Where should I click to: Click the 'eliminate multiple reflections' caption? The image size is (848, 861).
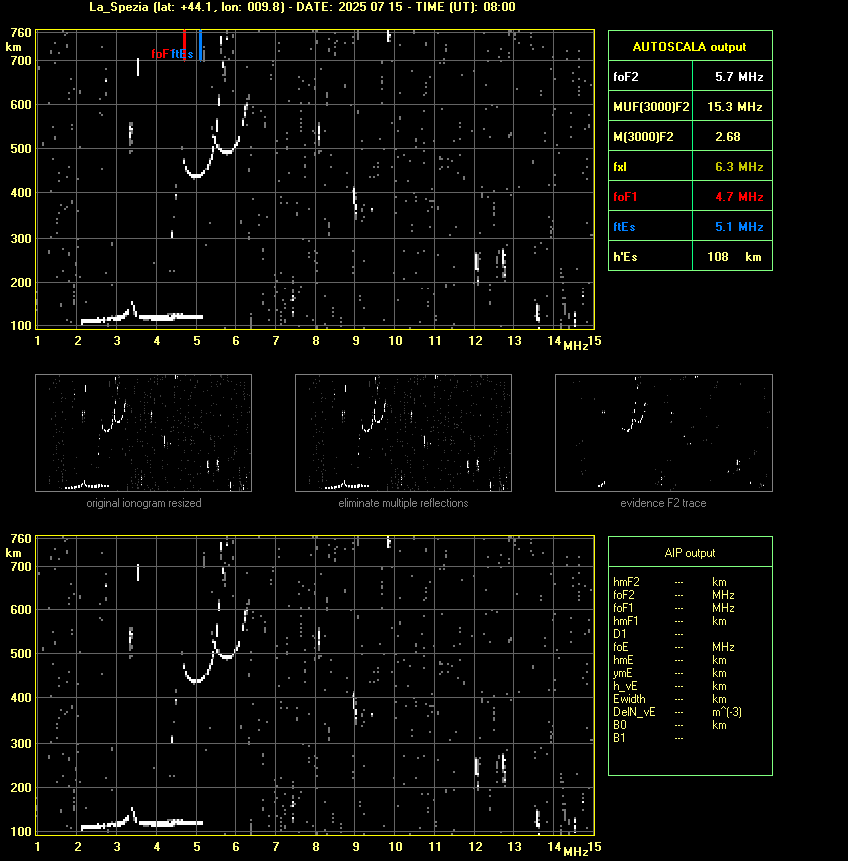(x=403, y=503)
